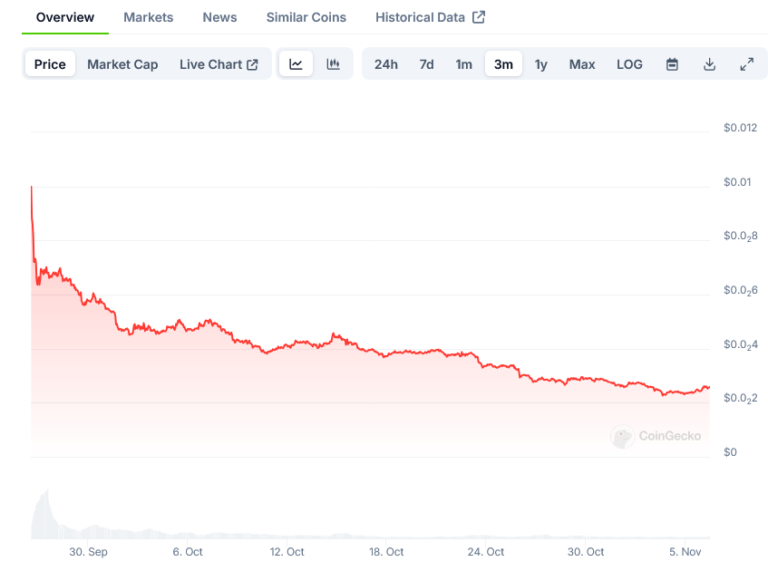The width and height of the screenshot is (768, 571).
Task: Set chart range to 24h
Action: pos(386,64)
